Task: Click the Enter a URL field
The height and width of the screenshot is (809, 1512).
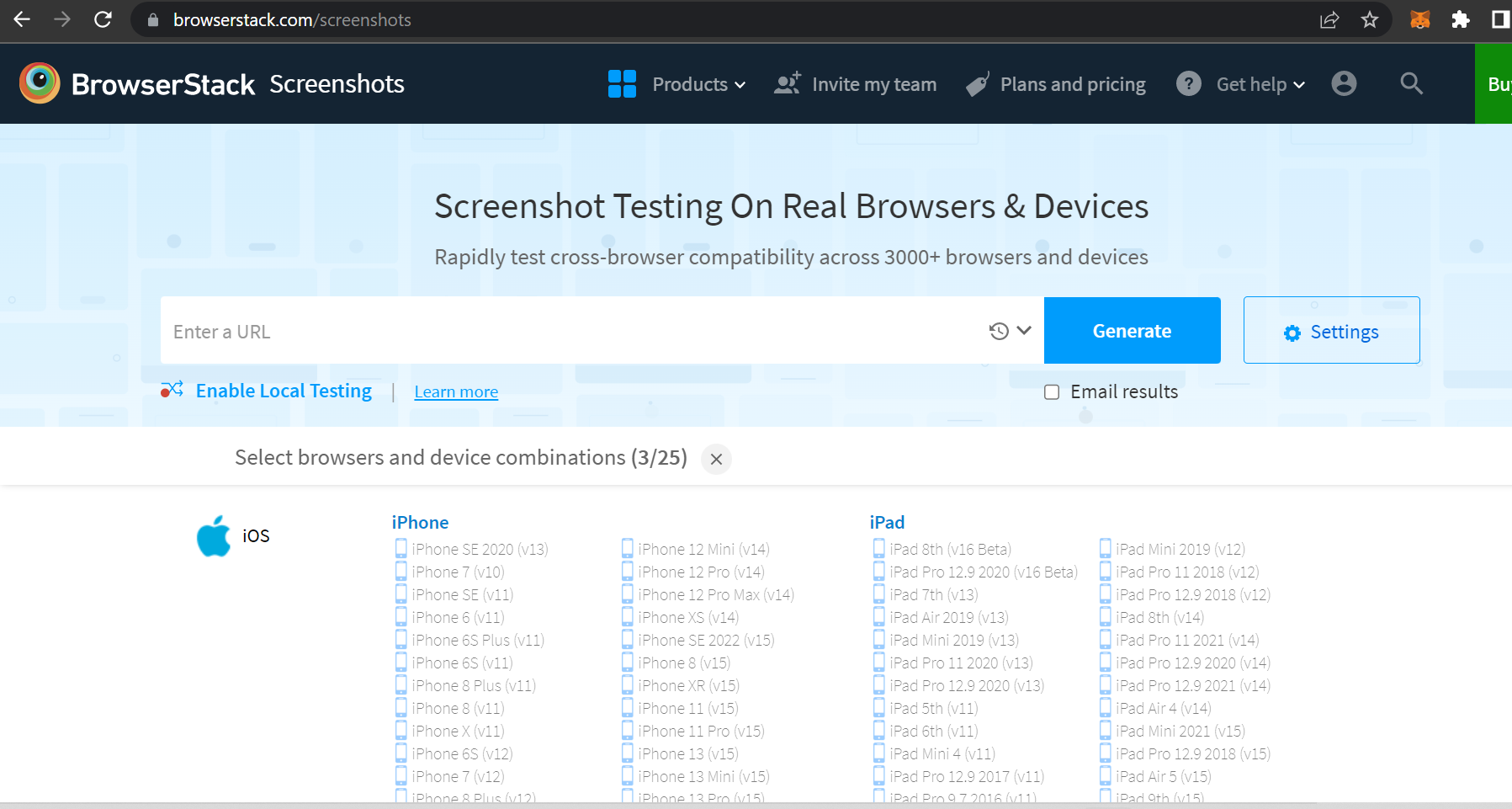Action: pos(572,331)
